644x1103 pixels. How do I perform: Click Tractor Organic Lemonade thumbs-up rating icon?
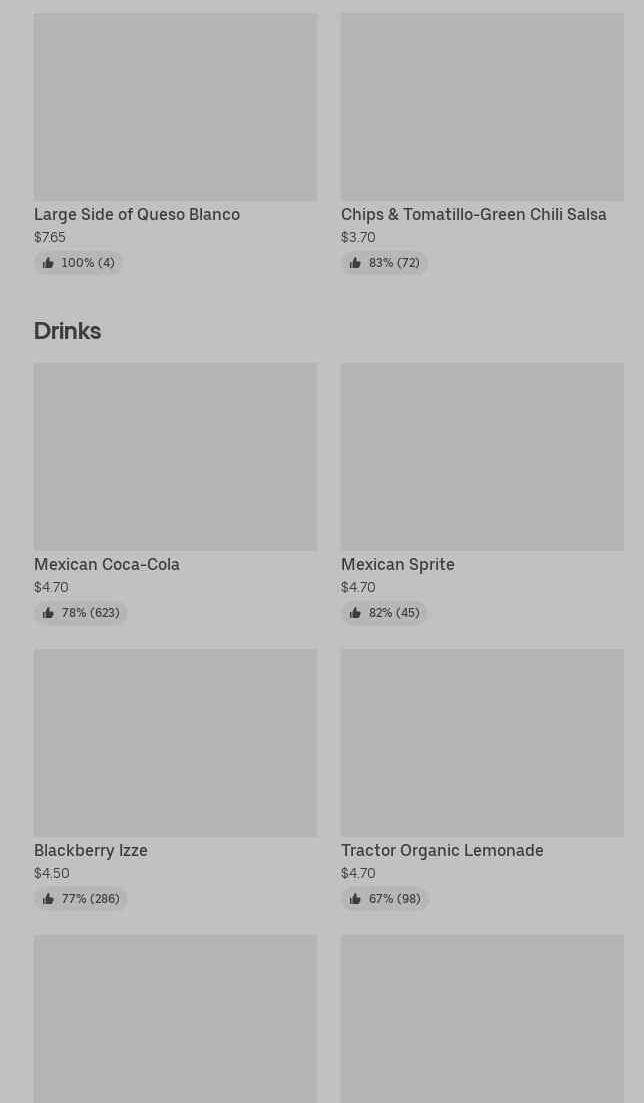coord(355,899)
